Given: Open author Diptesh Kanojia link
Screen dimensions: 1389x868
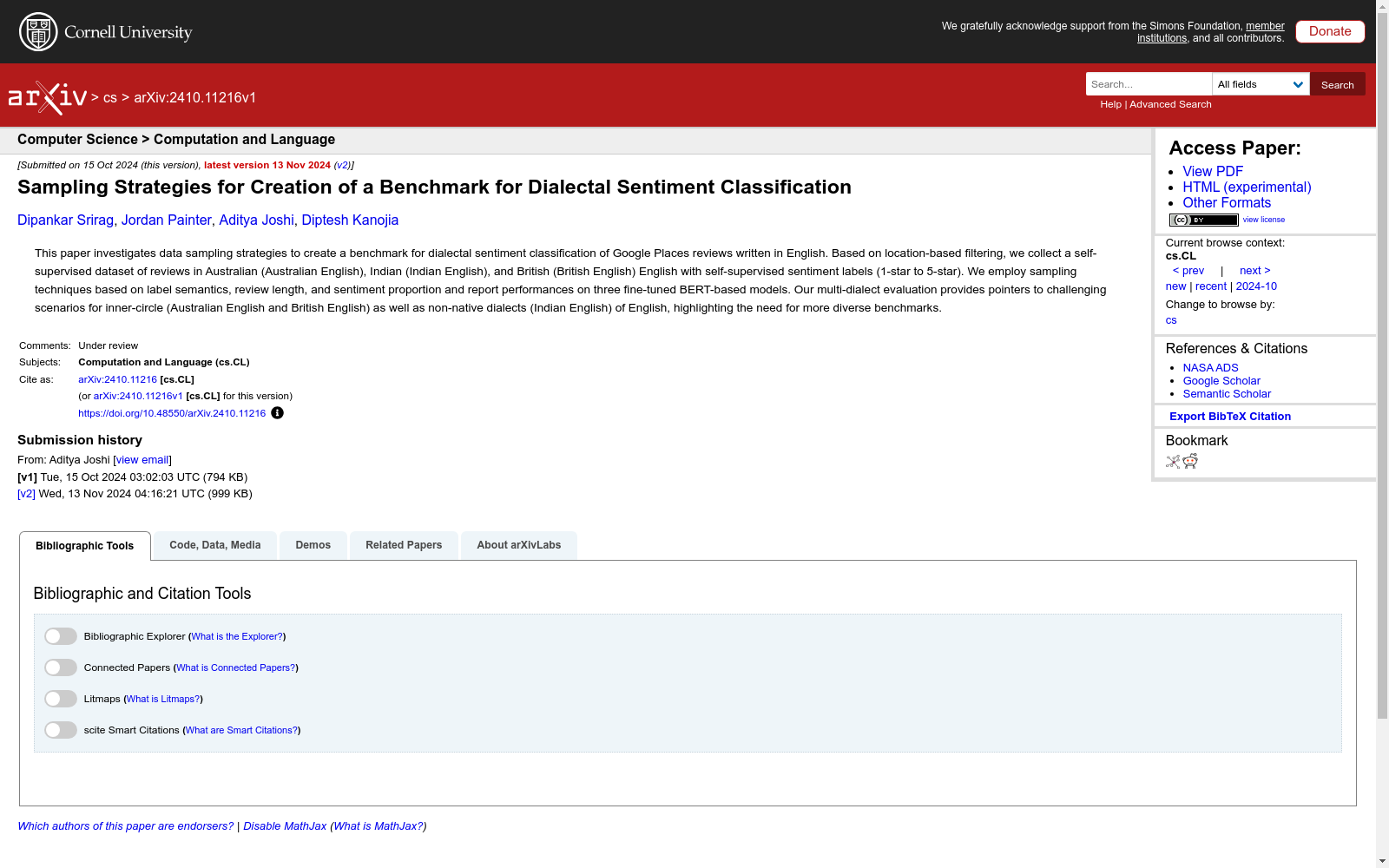Looking at the screenshot, I should tap(350, 220).
